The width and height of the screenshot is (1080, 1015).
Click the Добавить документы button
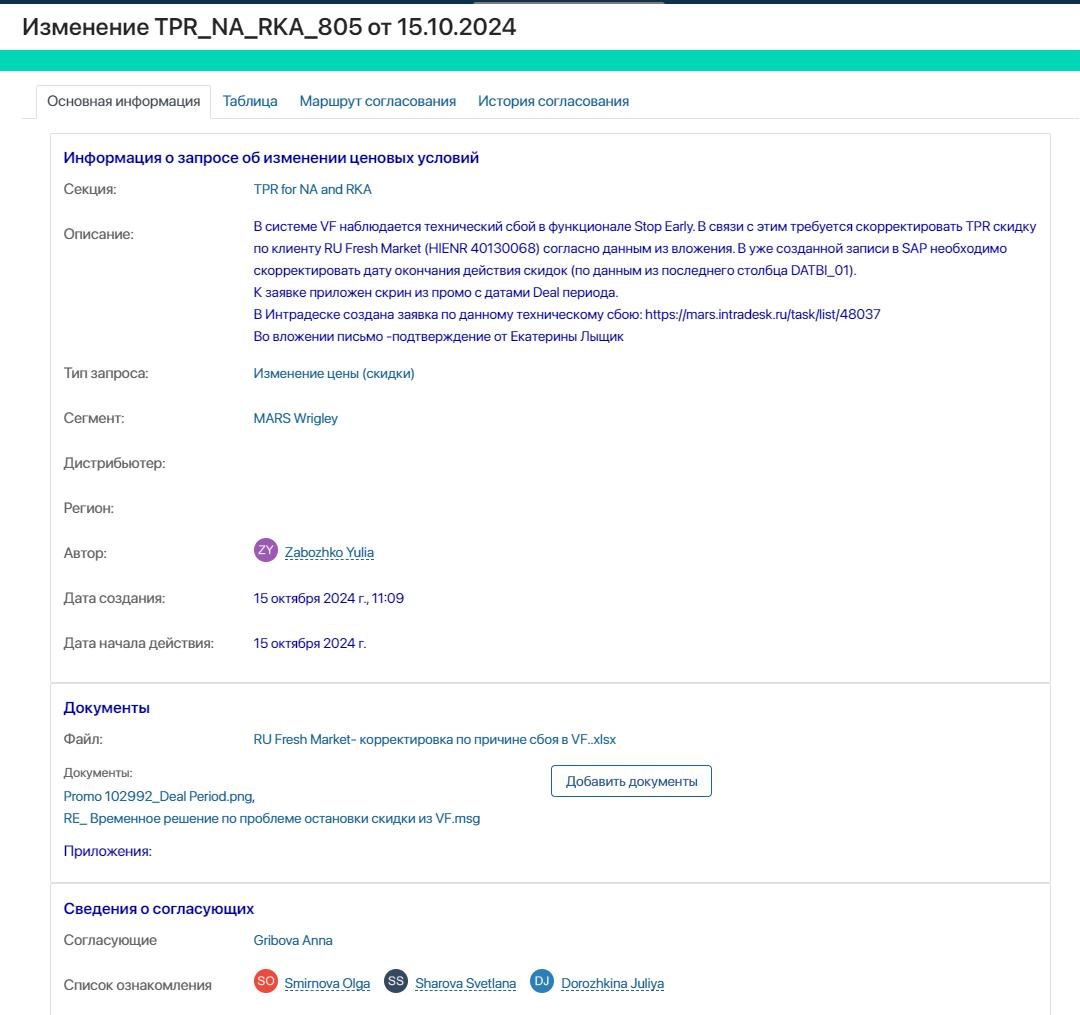click(x=632, y=782)
